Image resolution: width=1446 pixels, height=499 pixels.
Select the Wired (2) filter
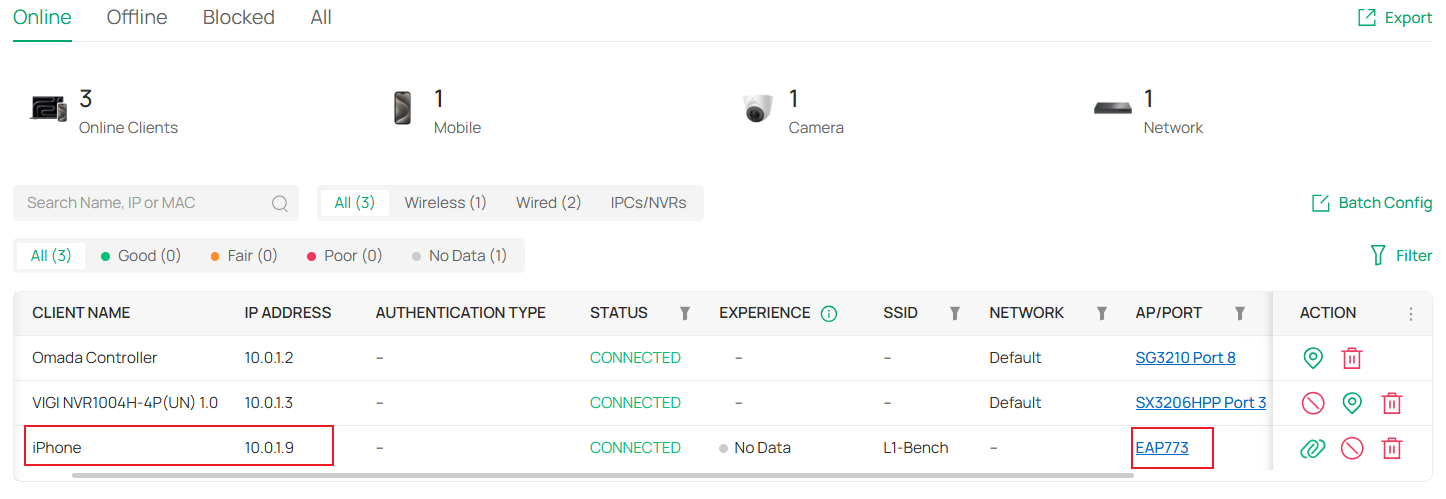548,203
